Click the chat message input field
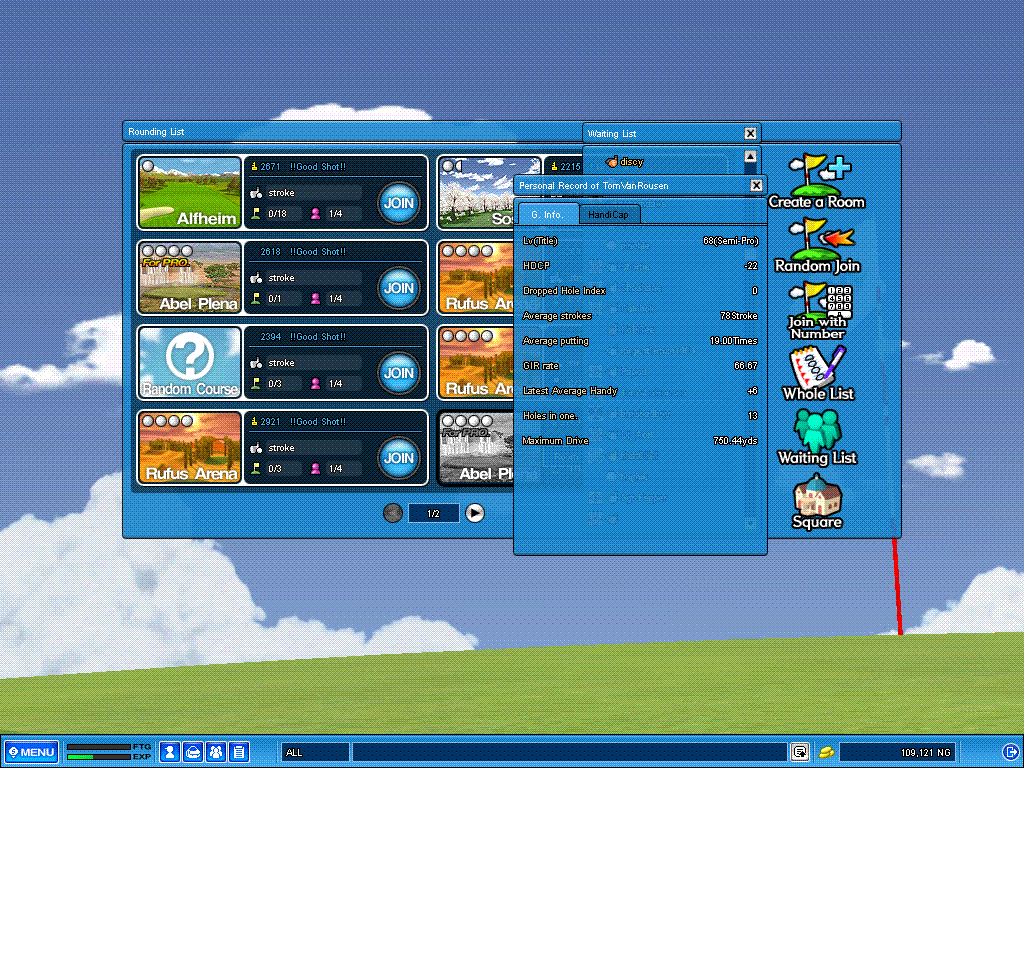Viewport: 1024px width, 975px height. pyautogui.click(x=568, y=752)
